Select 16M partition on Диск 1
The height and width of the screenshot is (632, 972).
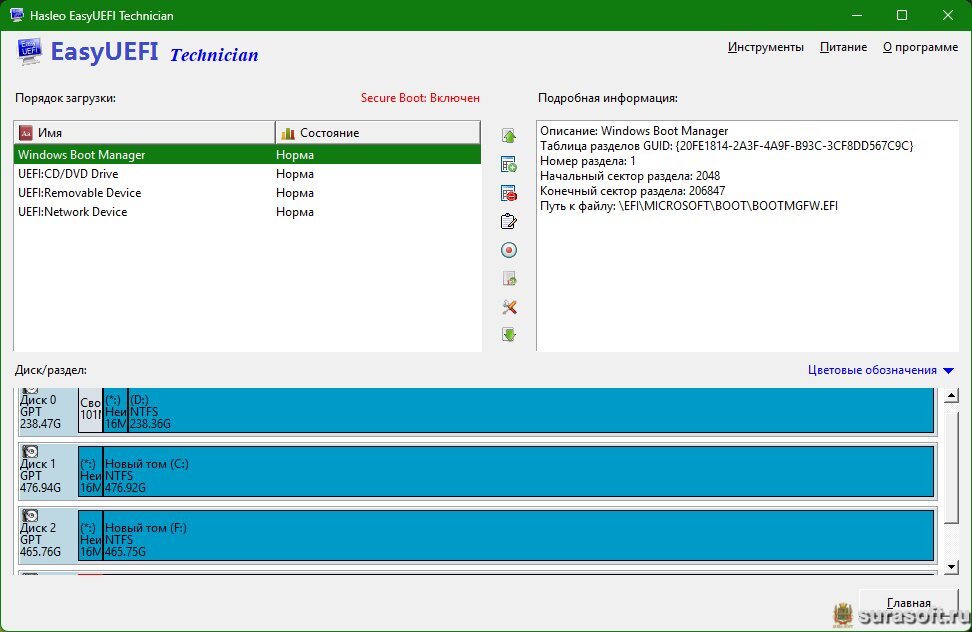click(x=91, y=472)
